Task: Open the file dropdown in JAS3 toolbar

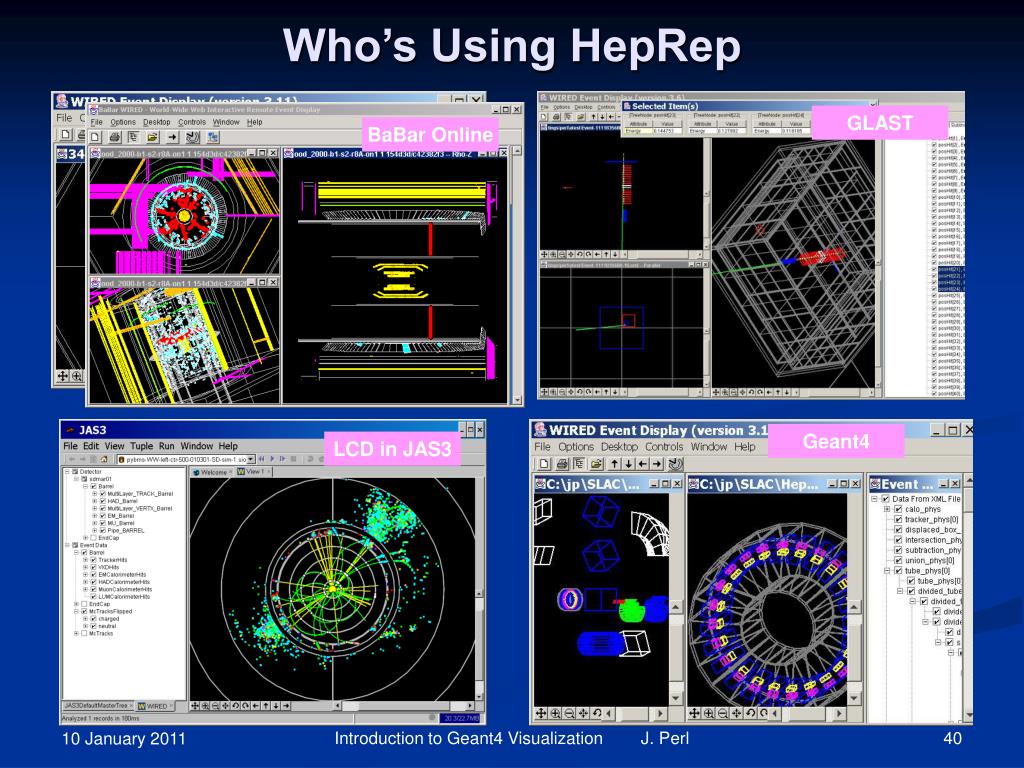Action: point(251,460)
